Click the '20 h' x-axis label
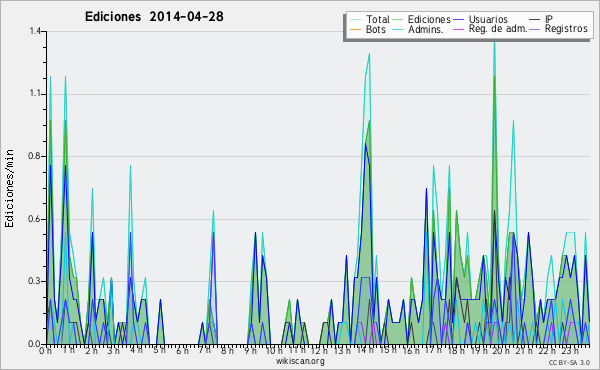Viewport: 600px width, 370px height. 501,350
